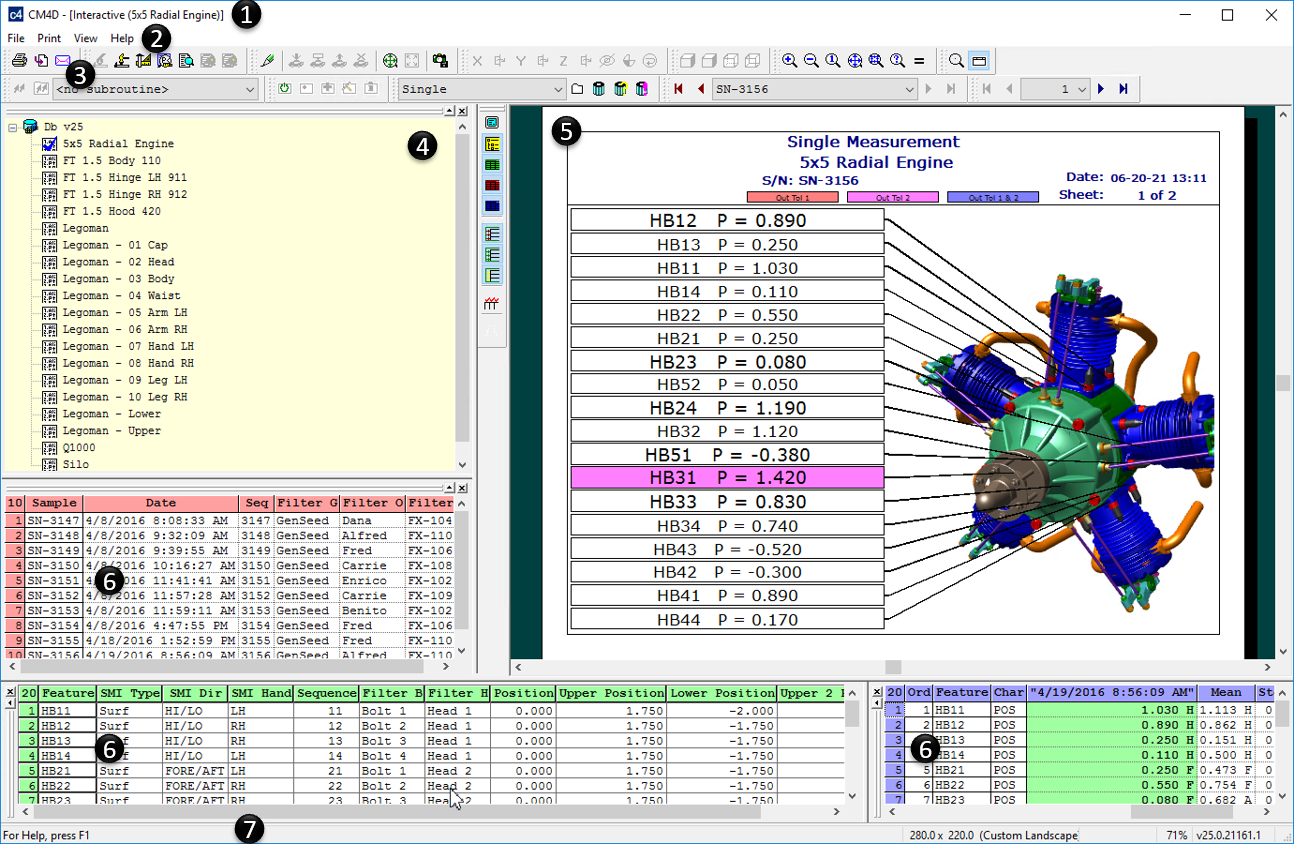Viewport: 1294px width, 844px height.
Task: Toggle the highlighted window view button
Action: coord(979,61)
